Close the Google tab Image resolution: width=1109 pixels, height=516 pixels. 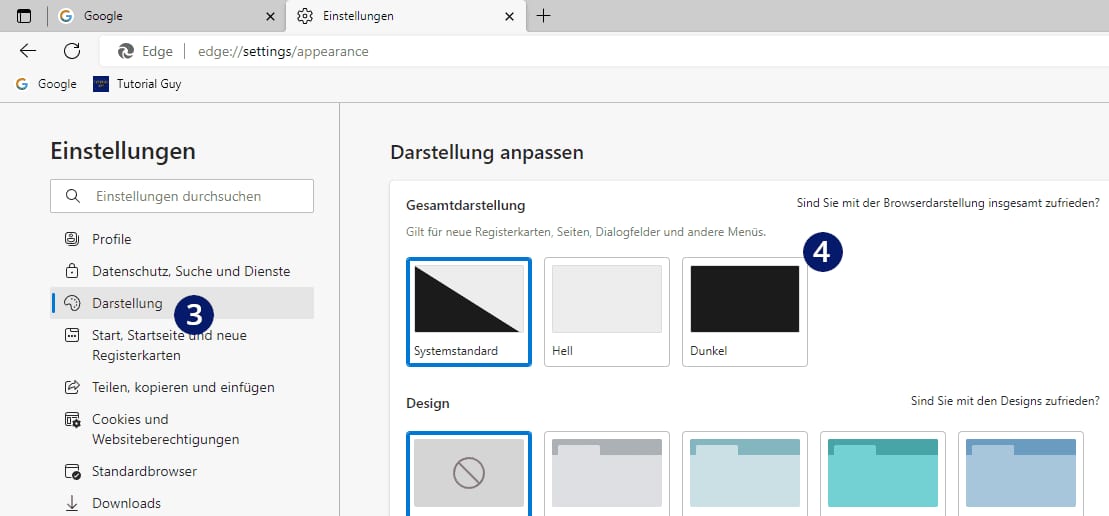[x=269, y=16]
